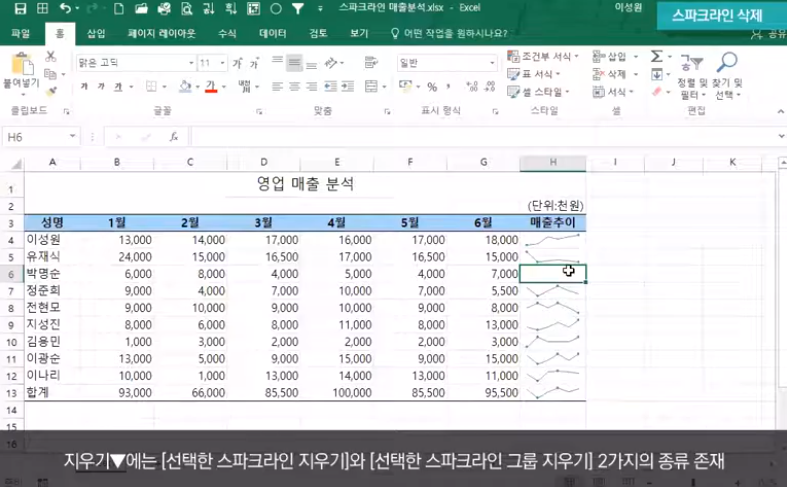Click the Sort & Filter icon
This screenshot has height=487, width=787.
(691, 63)
